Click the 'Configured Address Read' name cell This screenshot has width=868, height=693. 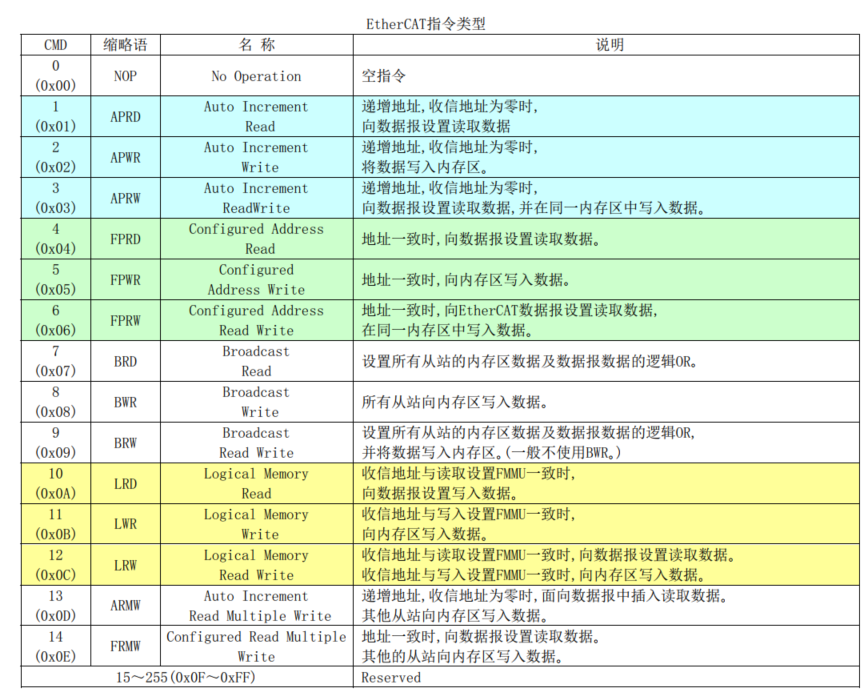[257, 239]
